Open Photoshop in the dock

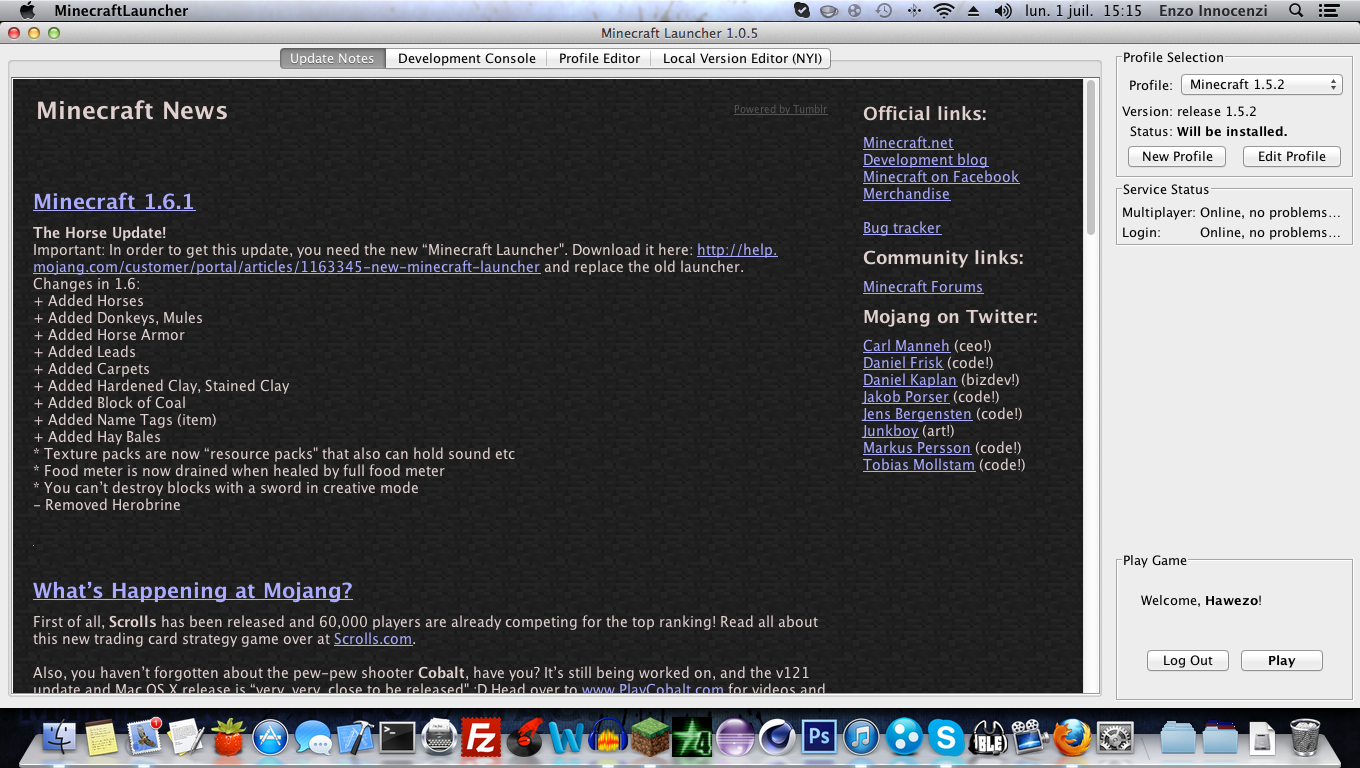click(819, 738)
